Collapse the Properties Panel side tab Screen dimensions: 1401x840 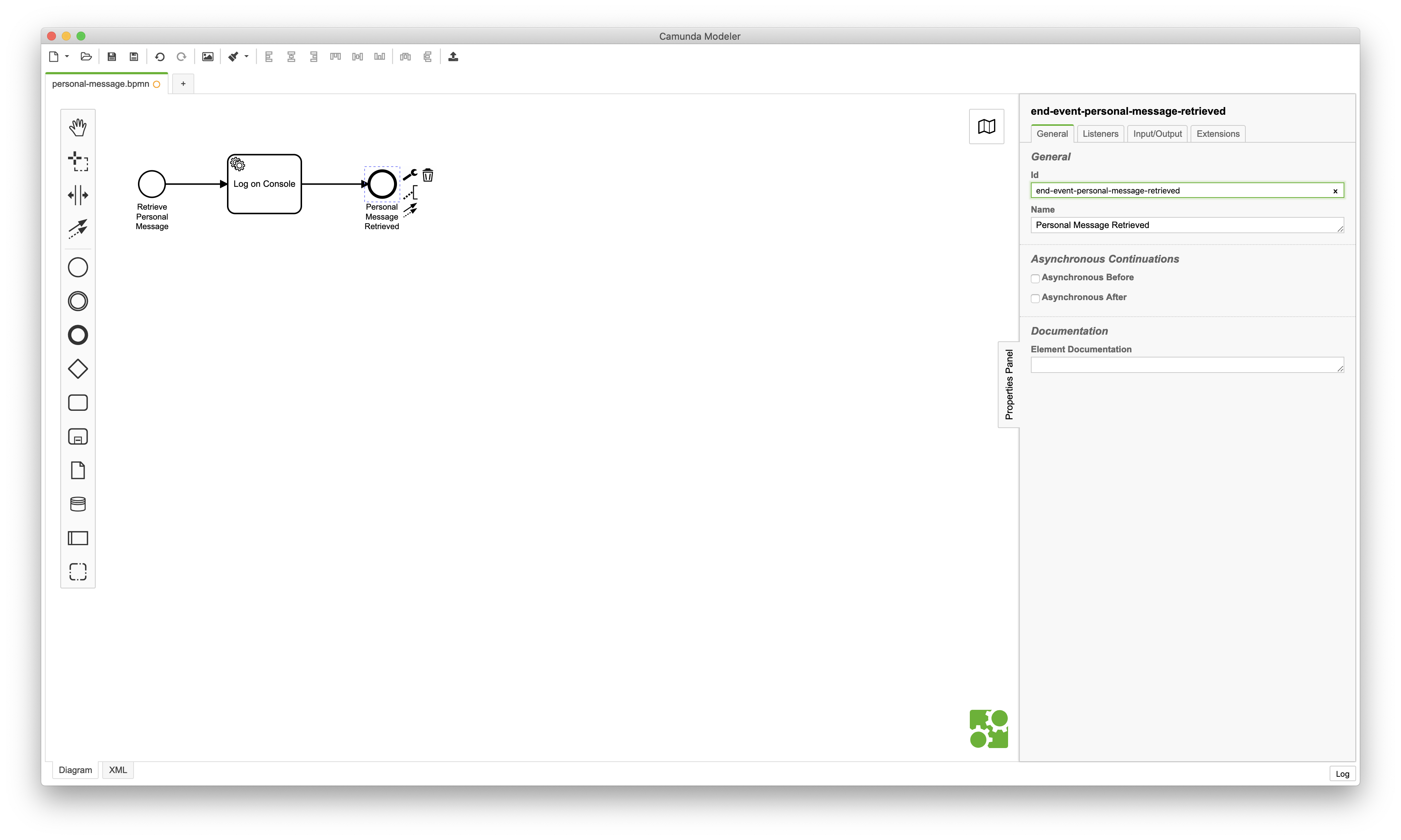coord(1009,385)
